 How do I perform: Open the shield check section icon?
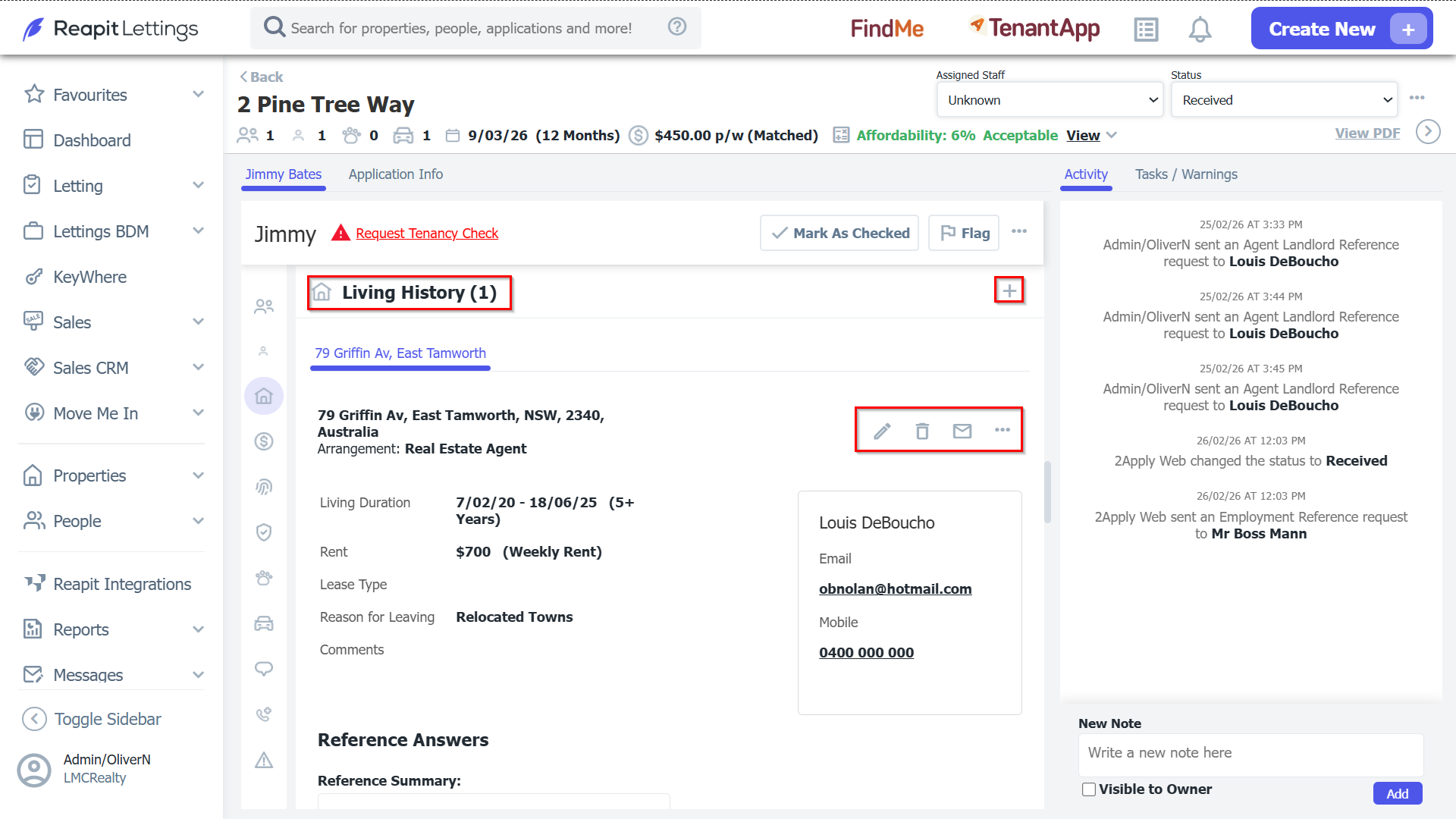[x=264, y=532]
